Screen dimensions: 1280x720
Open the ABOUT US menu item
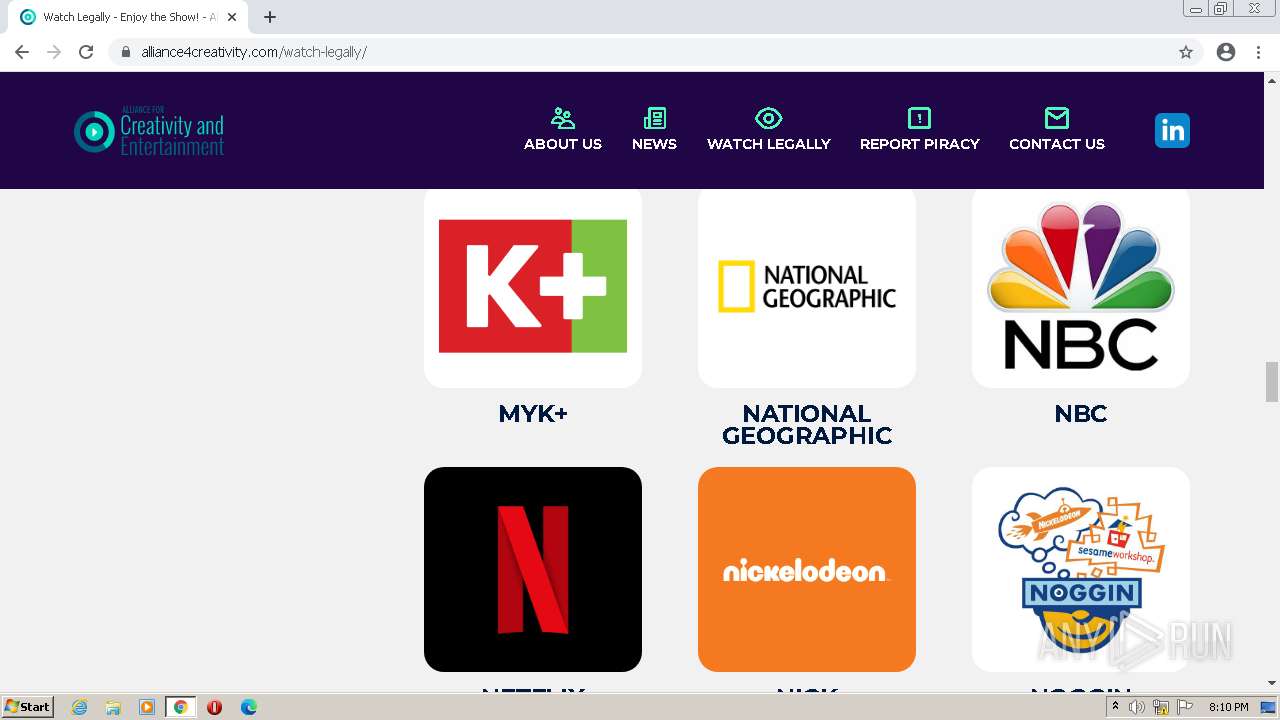tap(563, 144)
